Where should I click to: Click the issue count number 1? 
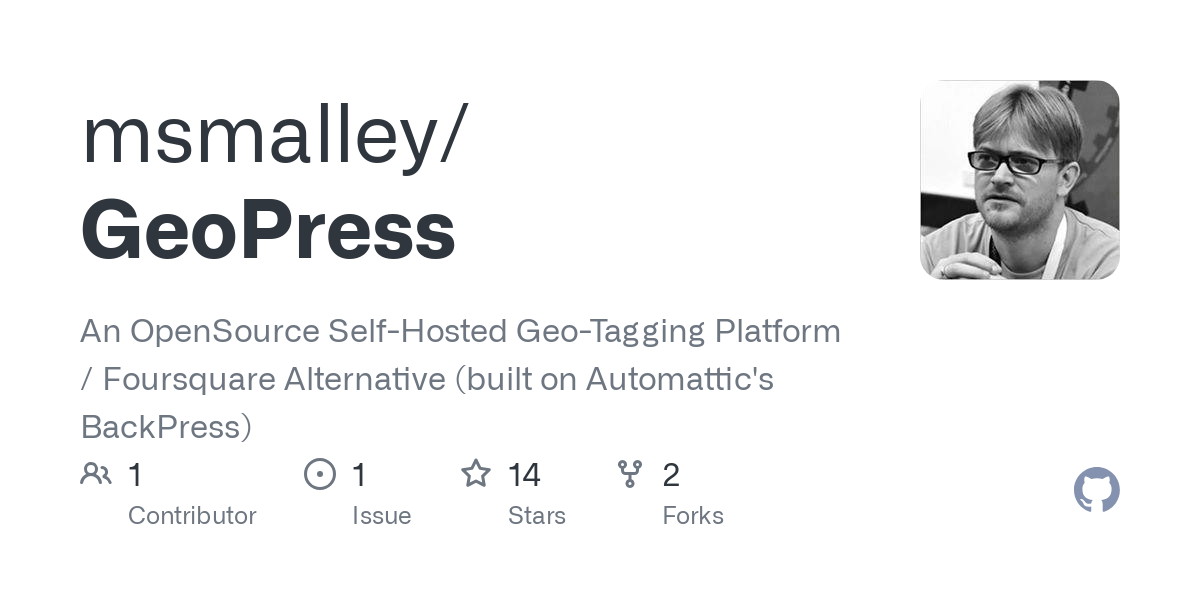coord(359,475)
